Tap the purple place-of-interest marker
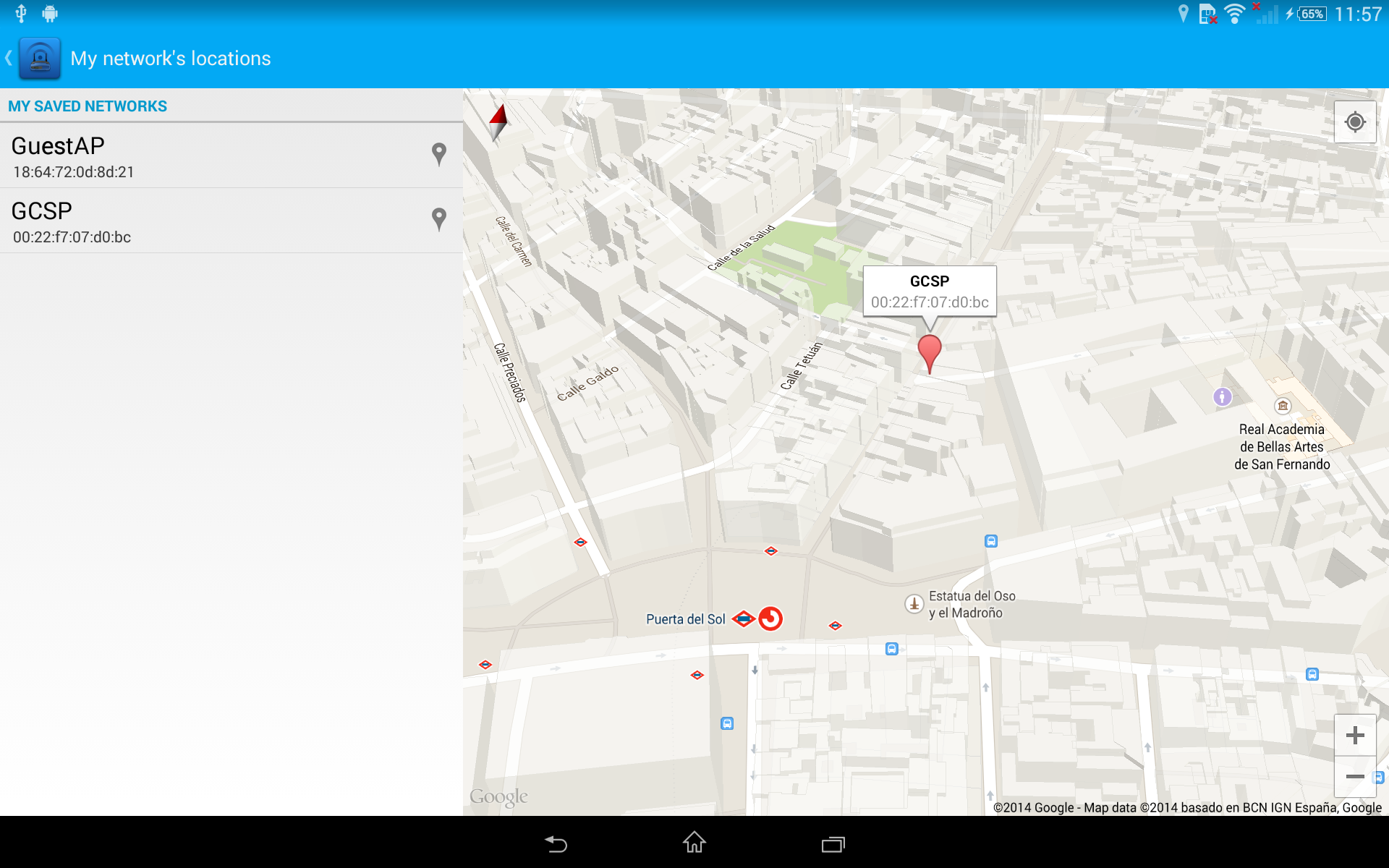 1222,396
